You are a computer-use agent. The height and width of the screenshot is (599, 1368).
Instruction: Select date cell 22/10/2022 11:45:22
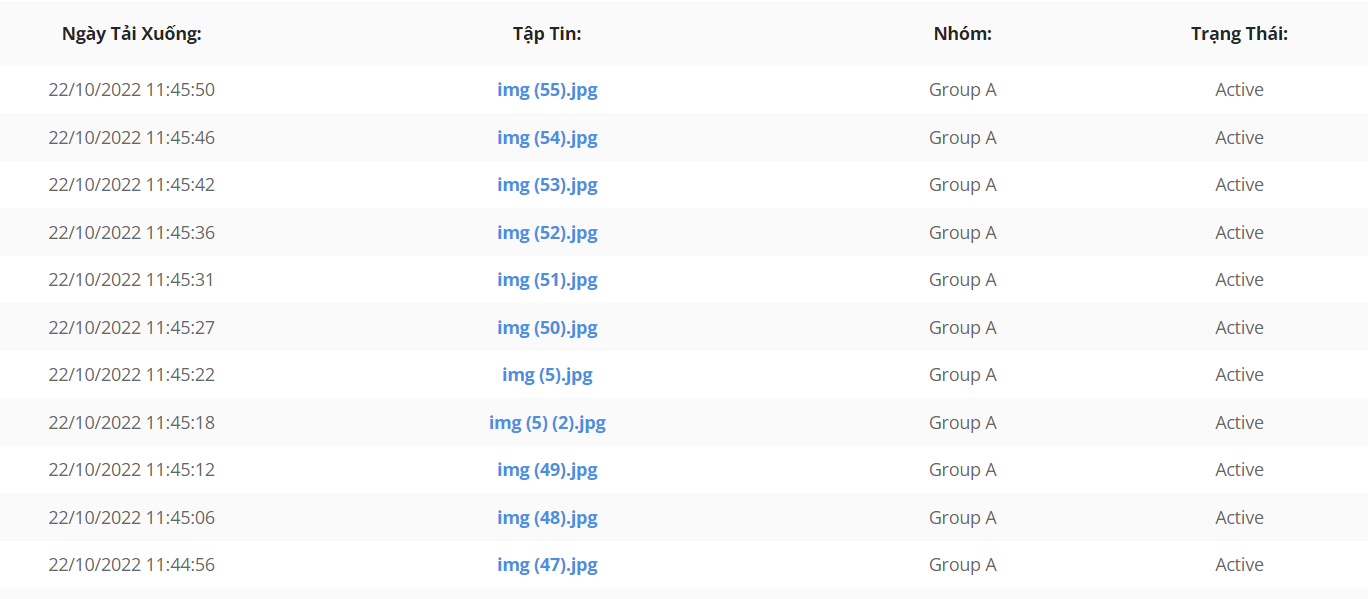(x=132, y=375)
